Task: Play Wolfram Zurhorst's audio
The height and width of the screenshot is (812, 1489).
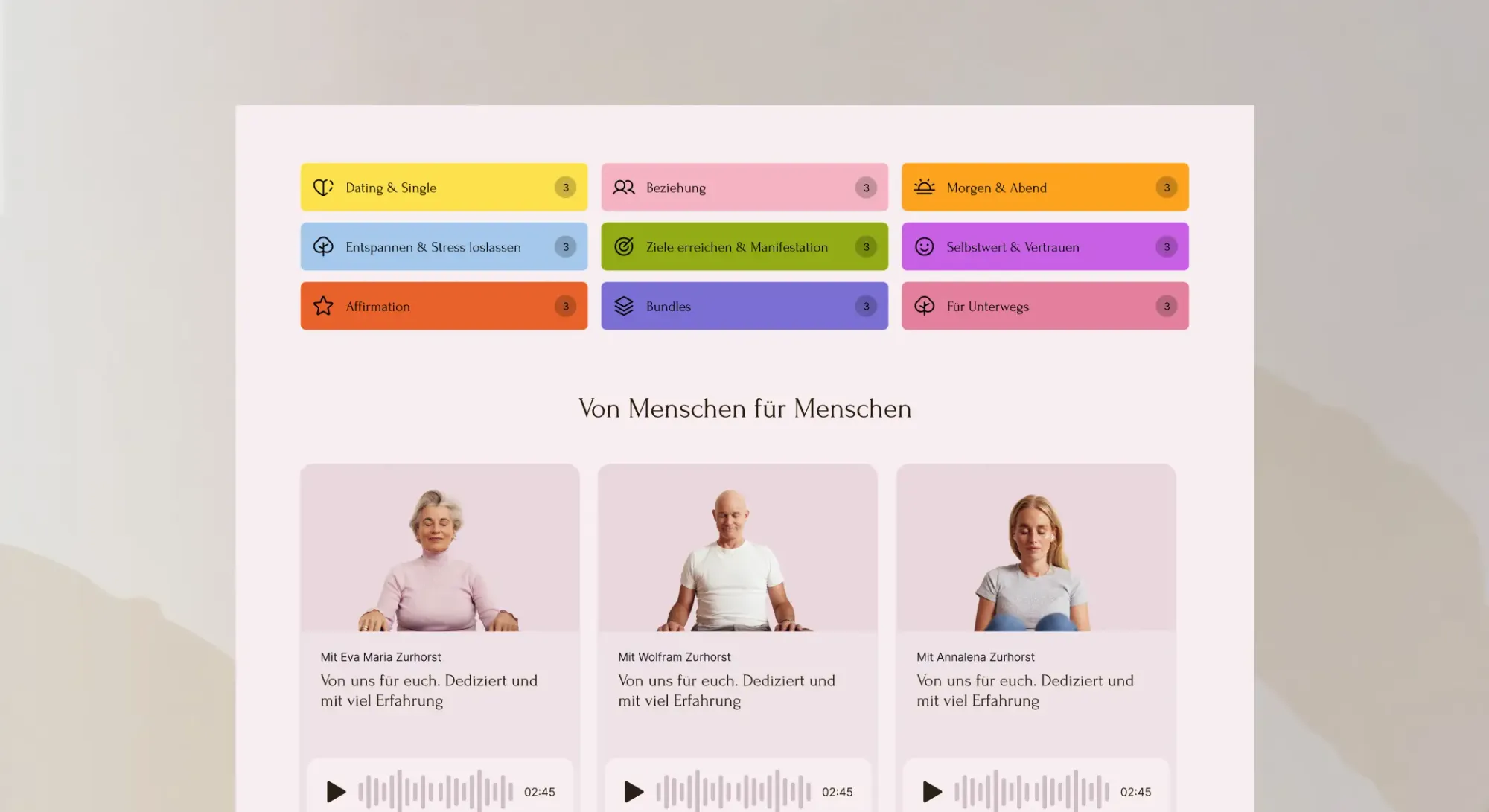Action: point(634,791)
